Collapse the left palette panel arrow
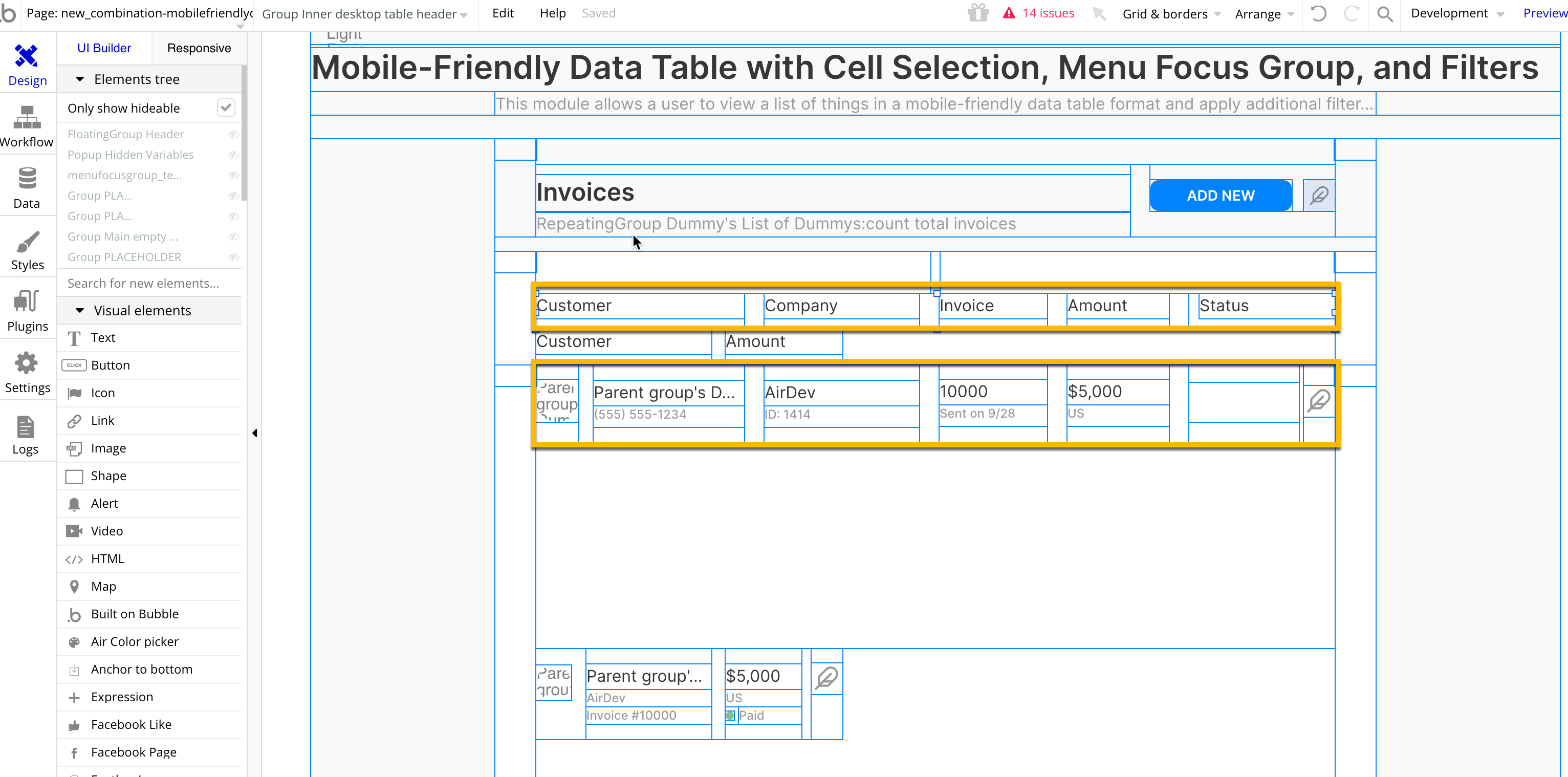This screenshot has height=777, width=1568. click(x=254, y=433)
